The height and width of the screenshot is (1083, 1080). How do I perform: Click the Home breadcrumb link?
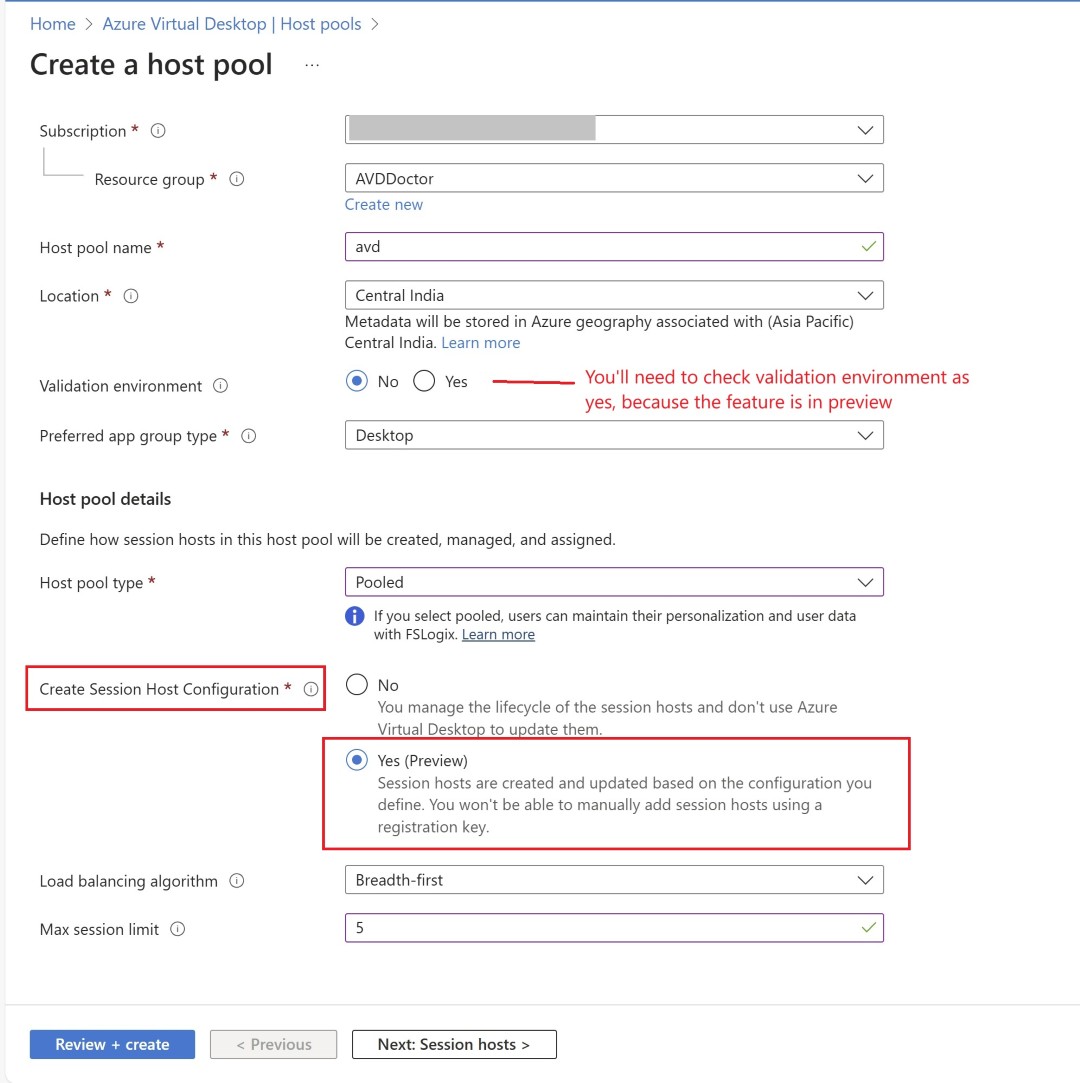tap(52, 24)
